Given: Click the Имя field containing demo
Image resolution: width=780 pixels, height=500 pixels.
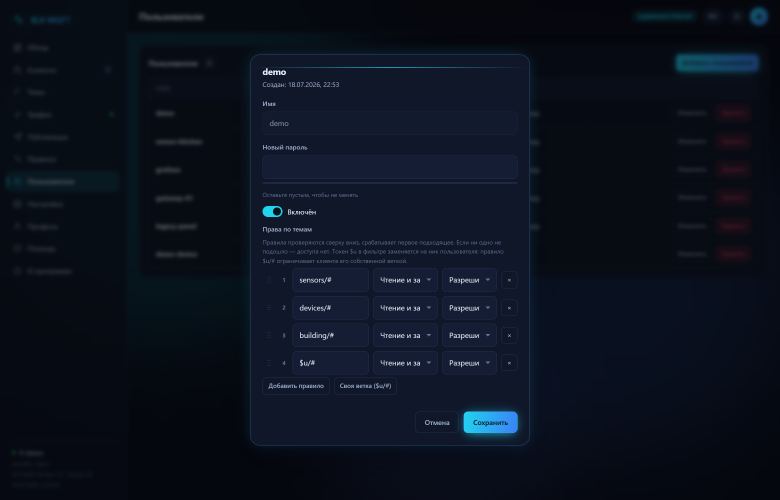Looking at the screenshot, I should 390,123.
